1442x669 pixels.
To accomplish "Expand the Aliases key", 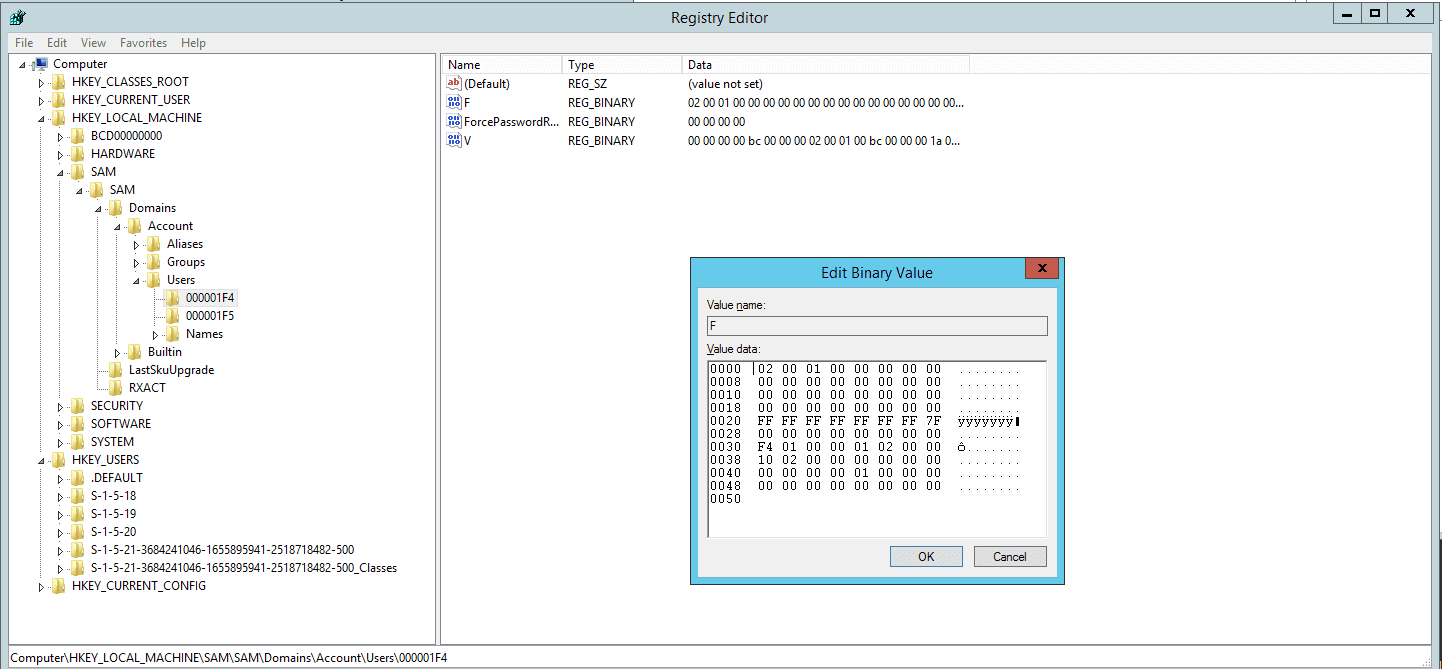I will pyautogui.click(x=138, y=243).
